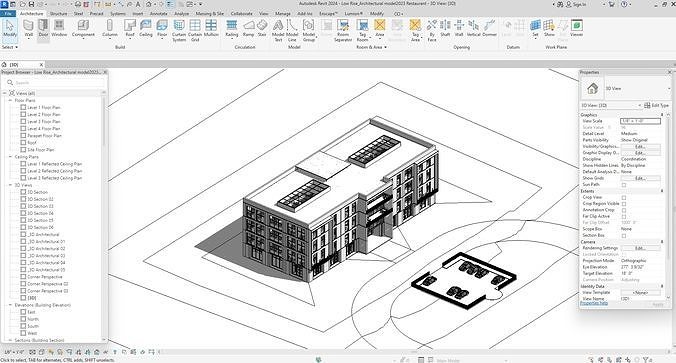Open the Annotate ribbon tab
The width and height of the screenshot is (676, 363).
pos(159,14)
